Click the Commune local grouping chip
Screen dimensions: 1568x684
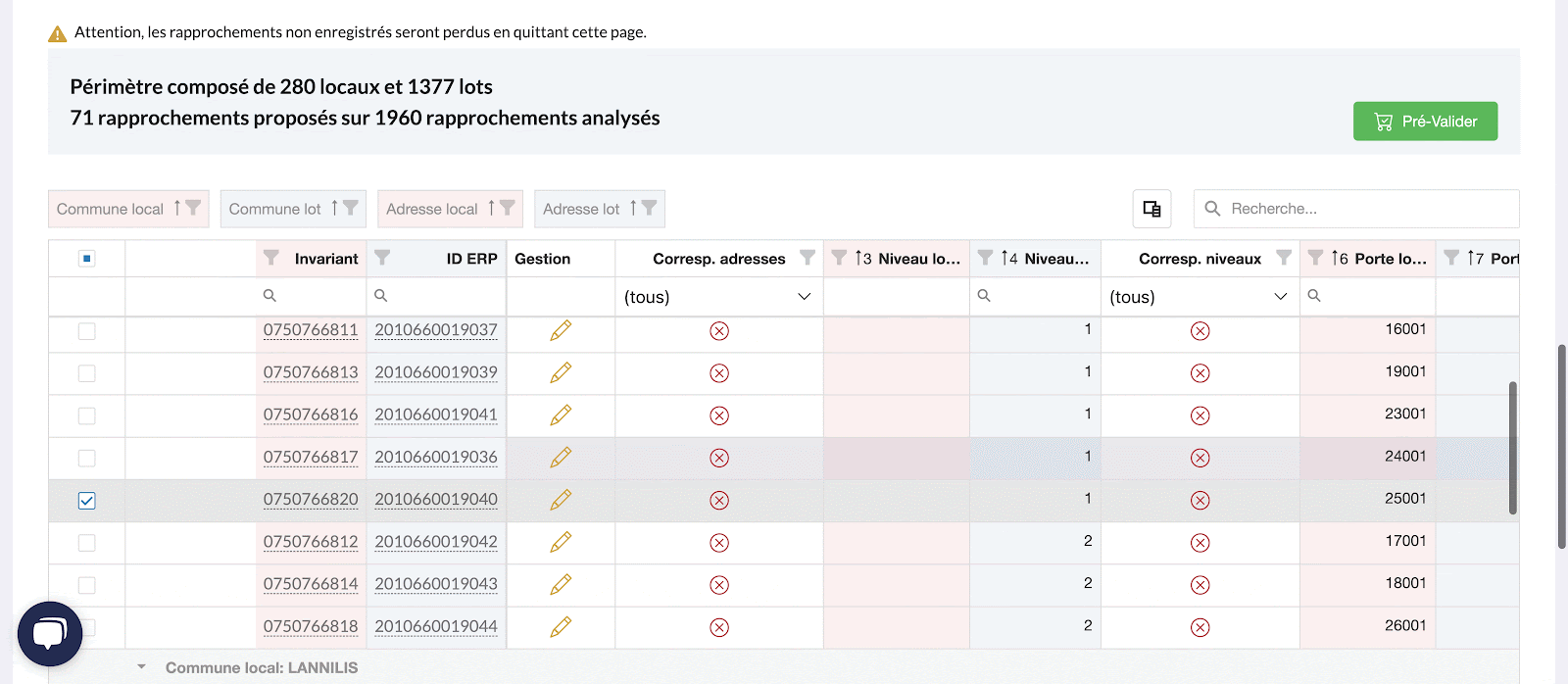(x=110, y=209)
